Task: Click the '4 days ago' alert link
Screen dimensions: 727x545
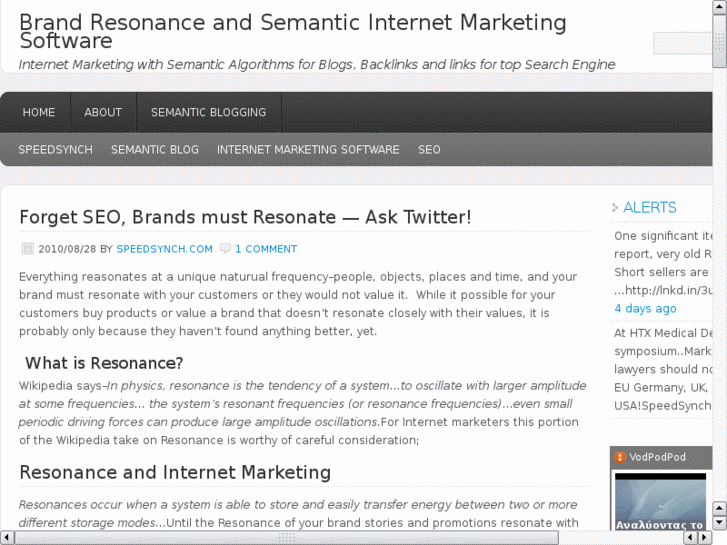Action: (x=645, y=308)
